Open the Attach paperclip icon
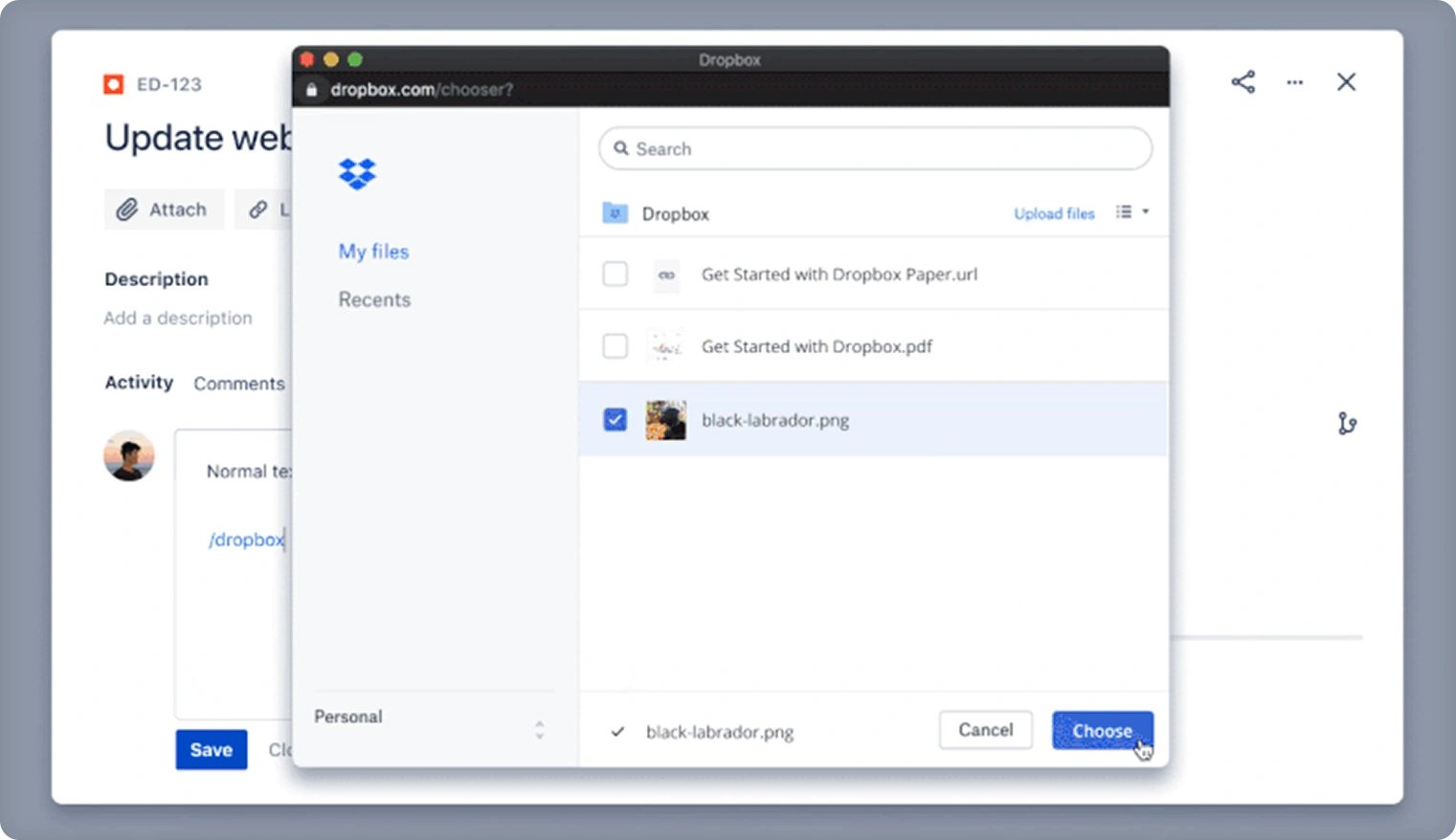This screenshot has width=1456, height=840. tap(126, 209)
